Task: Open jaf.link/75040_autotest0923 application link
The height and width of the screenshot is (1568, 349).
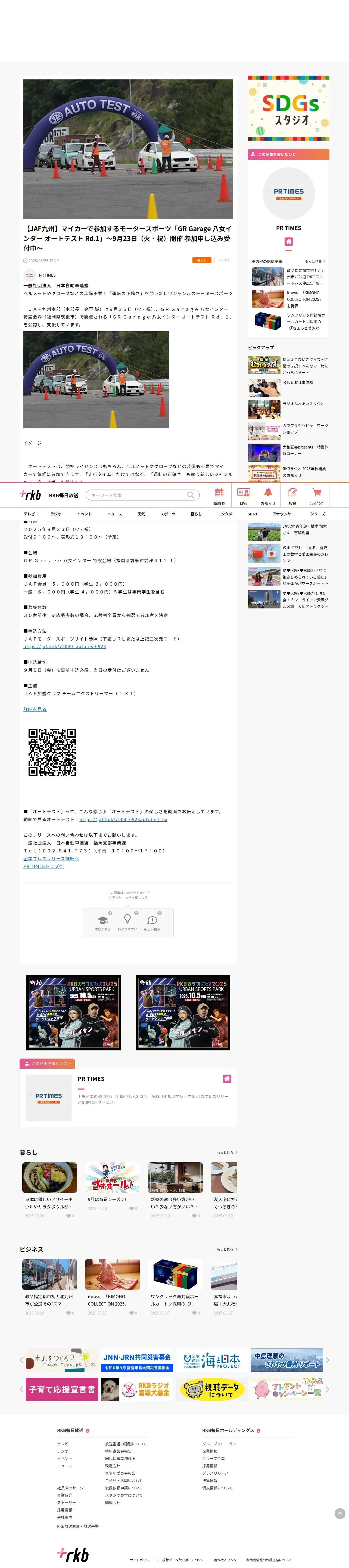Action: coord(64,647)
